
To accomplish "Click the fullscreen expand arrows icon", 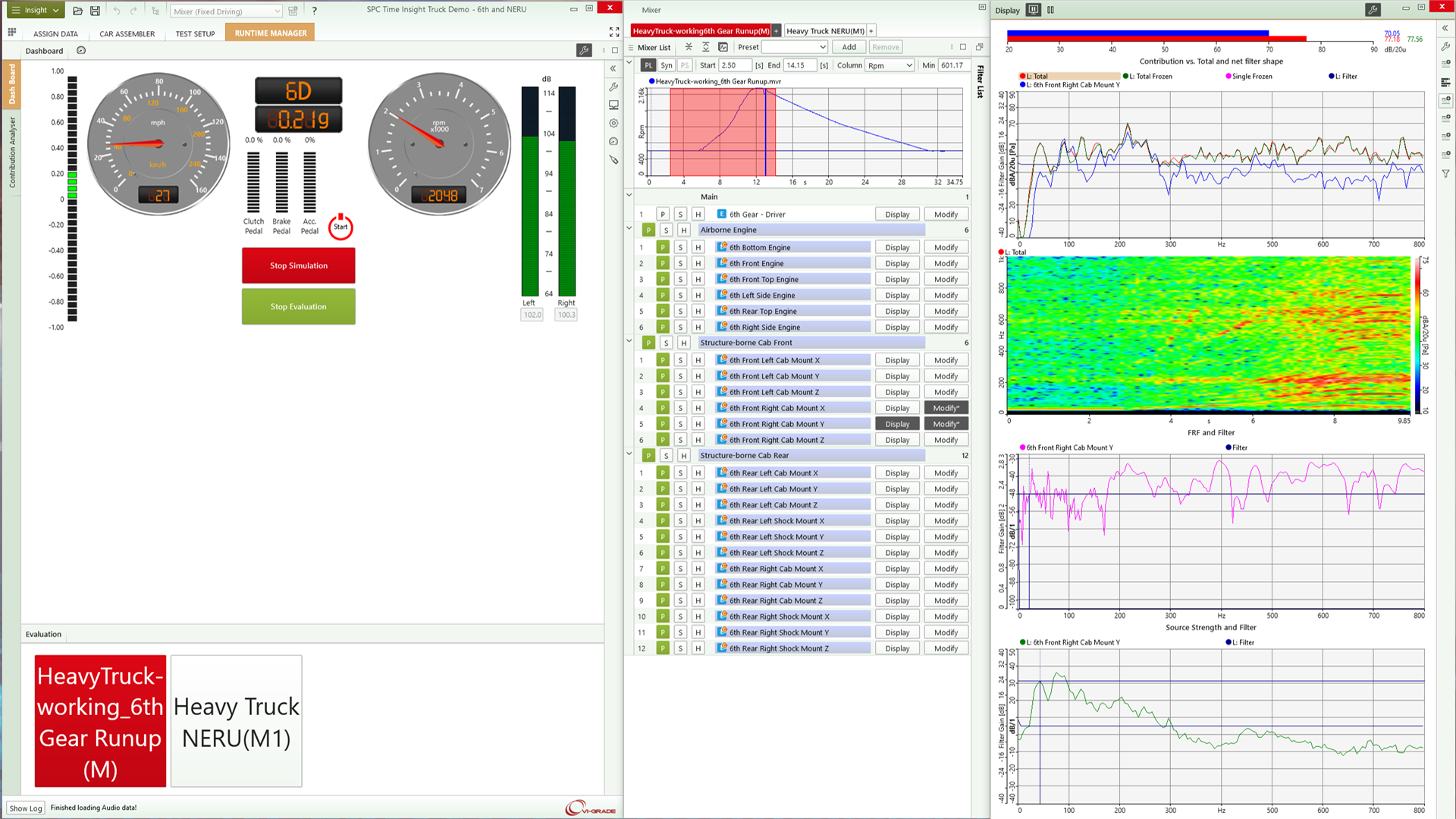I will [x=614, y=32].
